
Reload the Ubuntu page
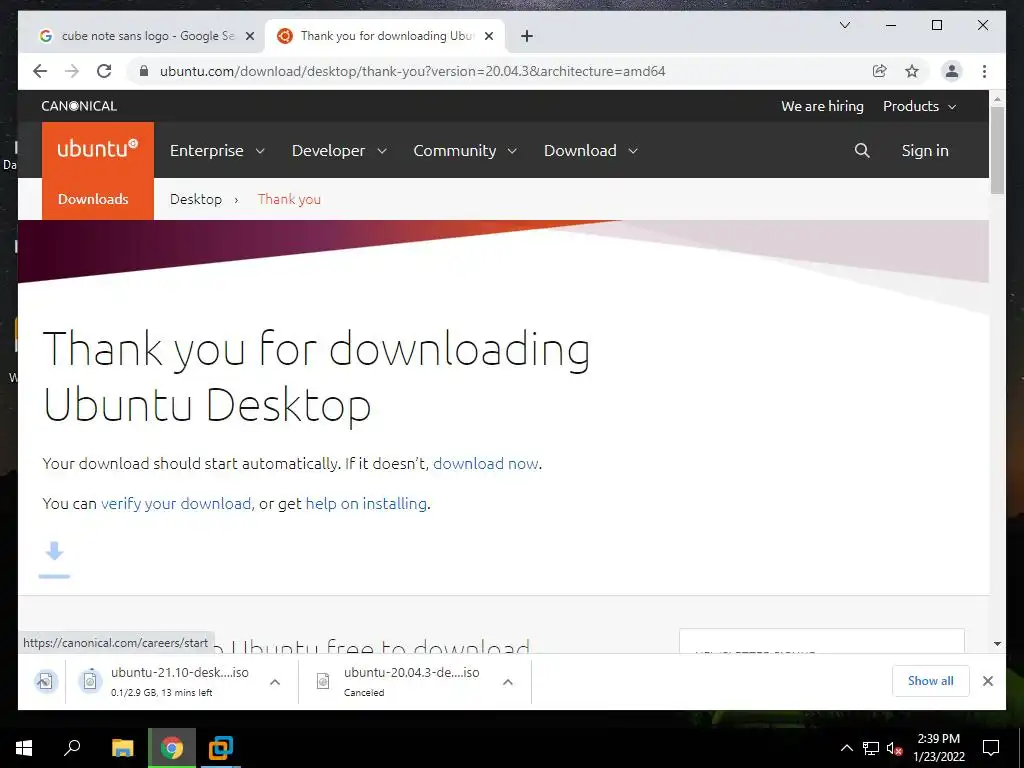tap(104, 71)
